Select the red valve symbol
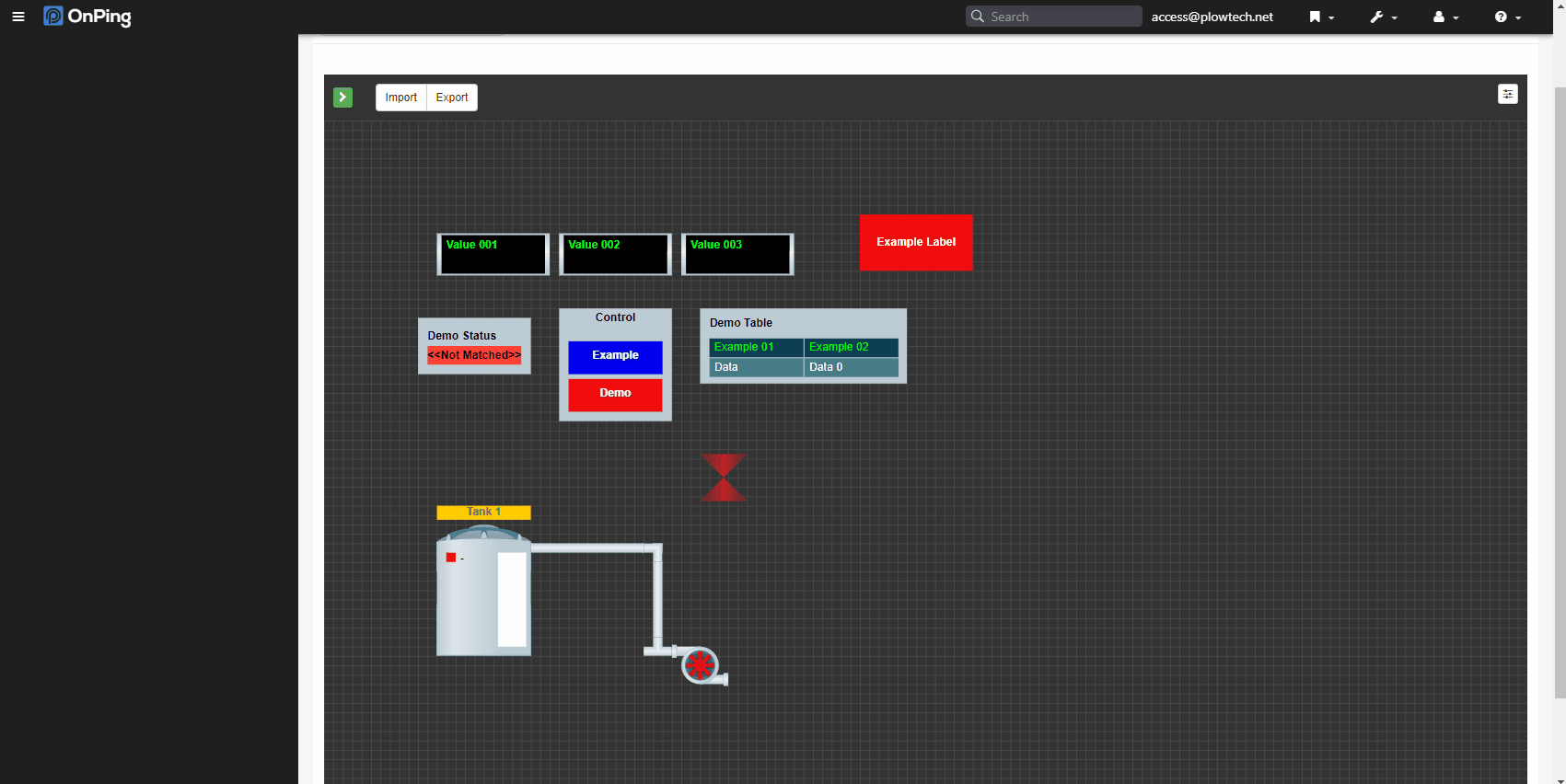 click(724, 478)
